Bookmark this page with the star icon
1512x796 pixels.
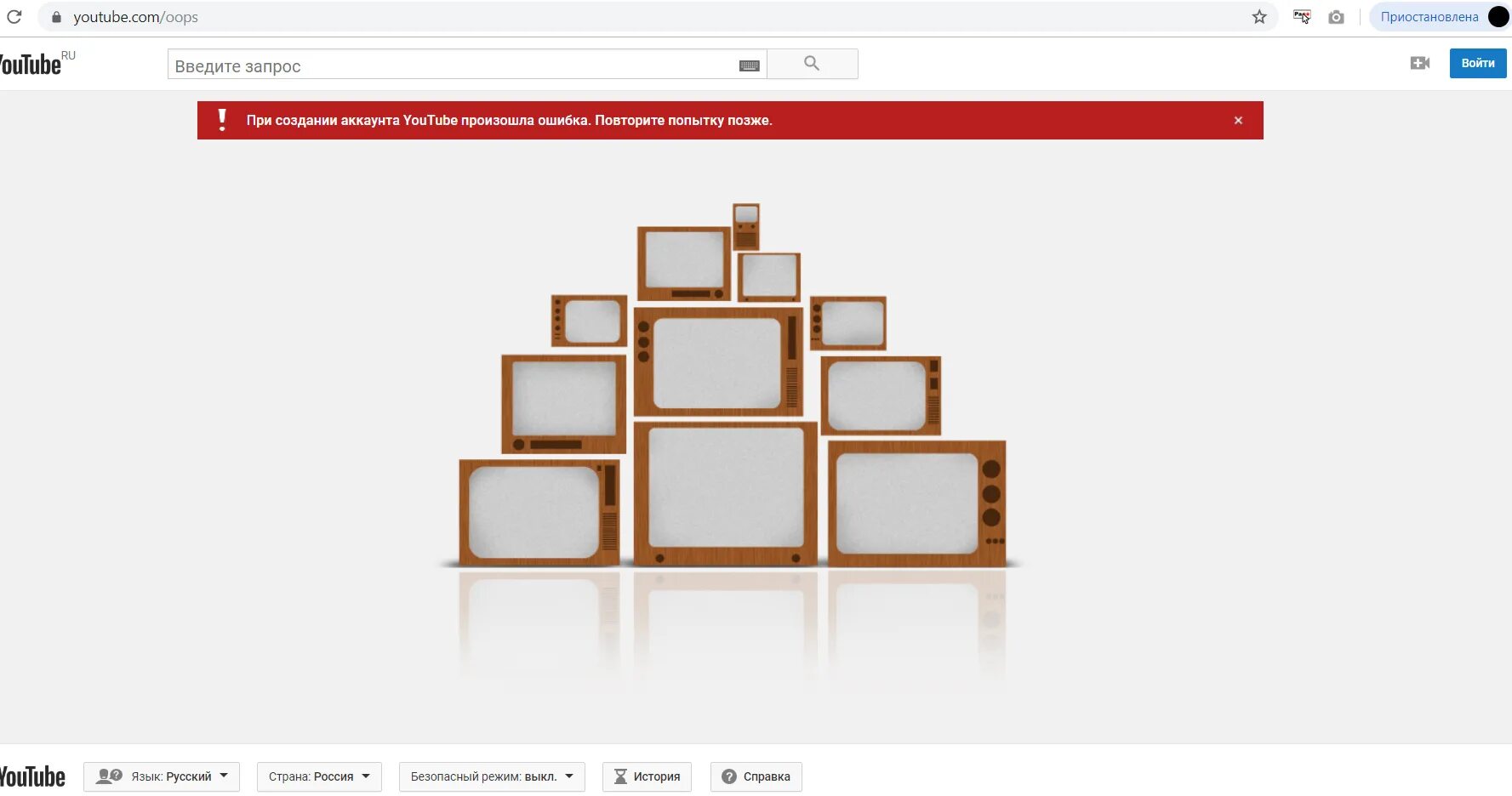[1259, 17]
